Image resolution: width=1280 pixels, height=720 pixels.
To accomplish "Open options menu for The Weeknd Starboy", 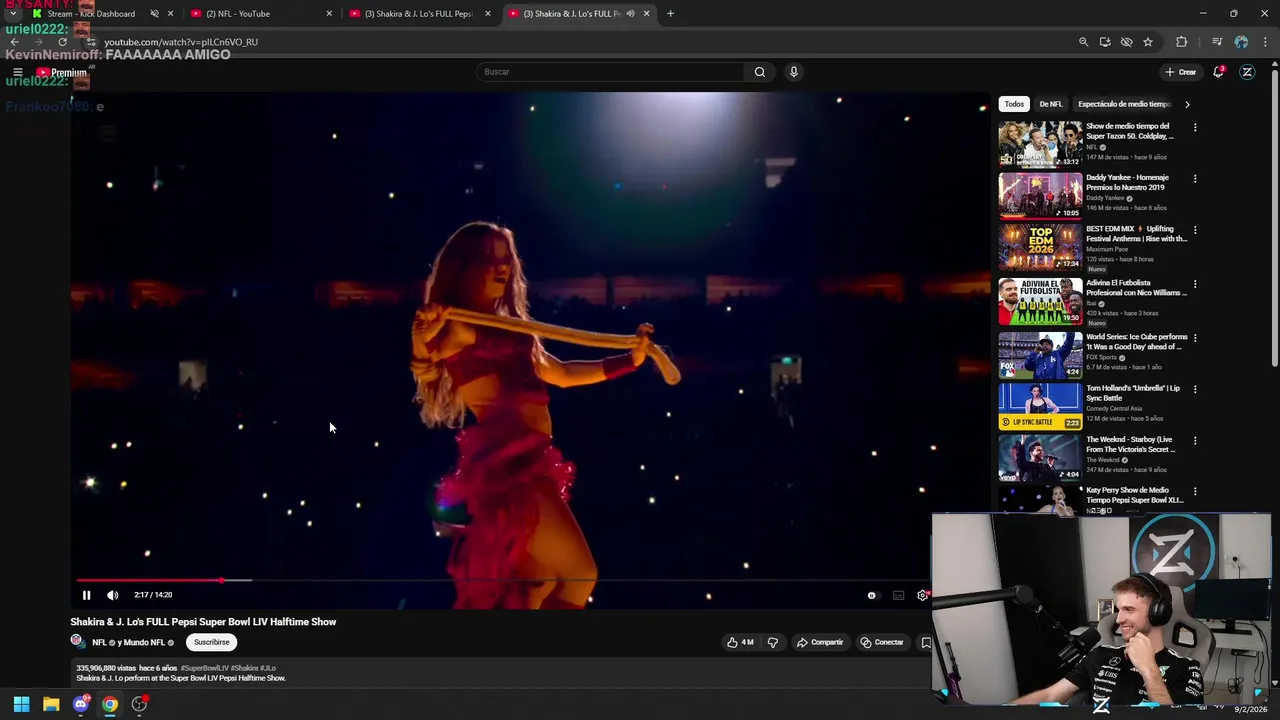I will coord(1195,441).
